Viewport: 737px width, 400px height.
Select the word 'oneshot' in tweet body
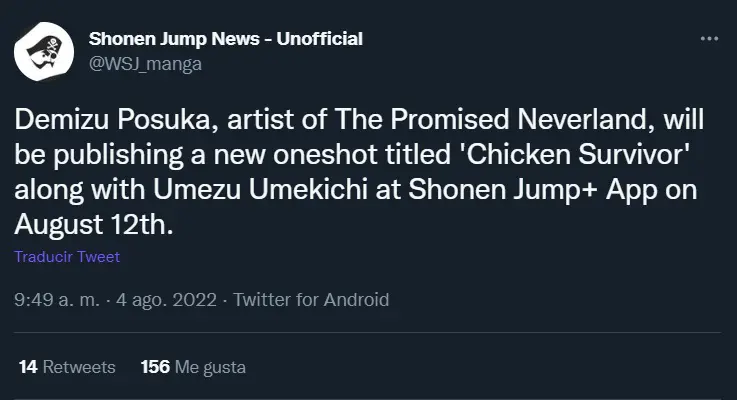(x=325, y=154)
